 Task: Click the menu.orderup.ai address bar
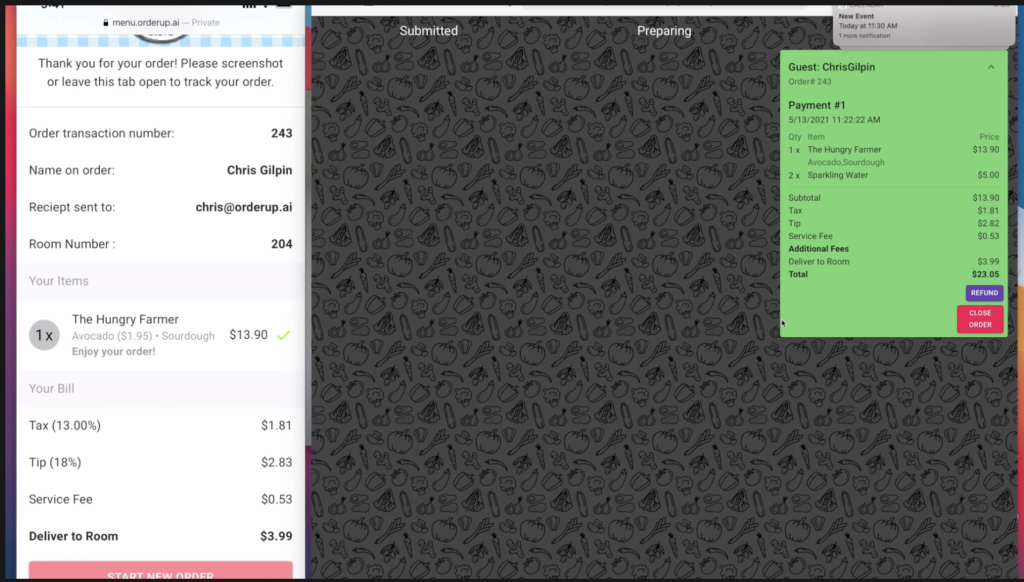click(161, 22)
